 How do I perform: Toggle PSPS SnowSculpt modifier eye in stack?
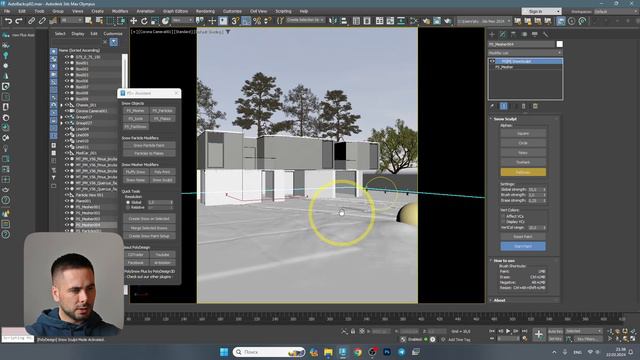491,61
